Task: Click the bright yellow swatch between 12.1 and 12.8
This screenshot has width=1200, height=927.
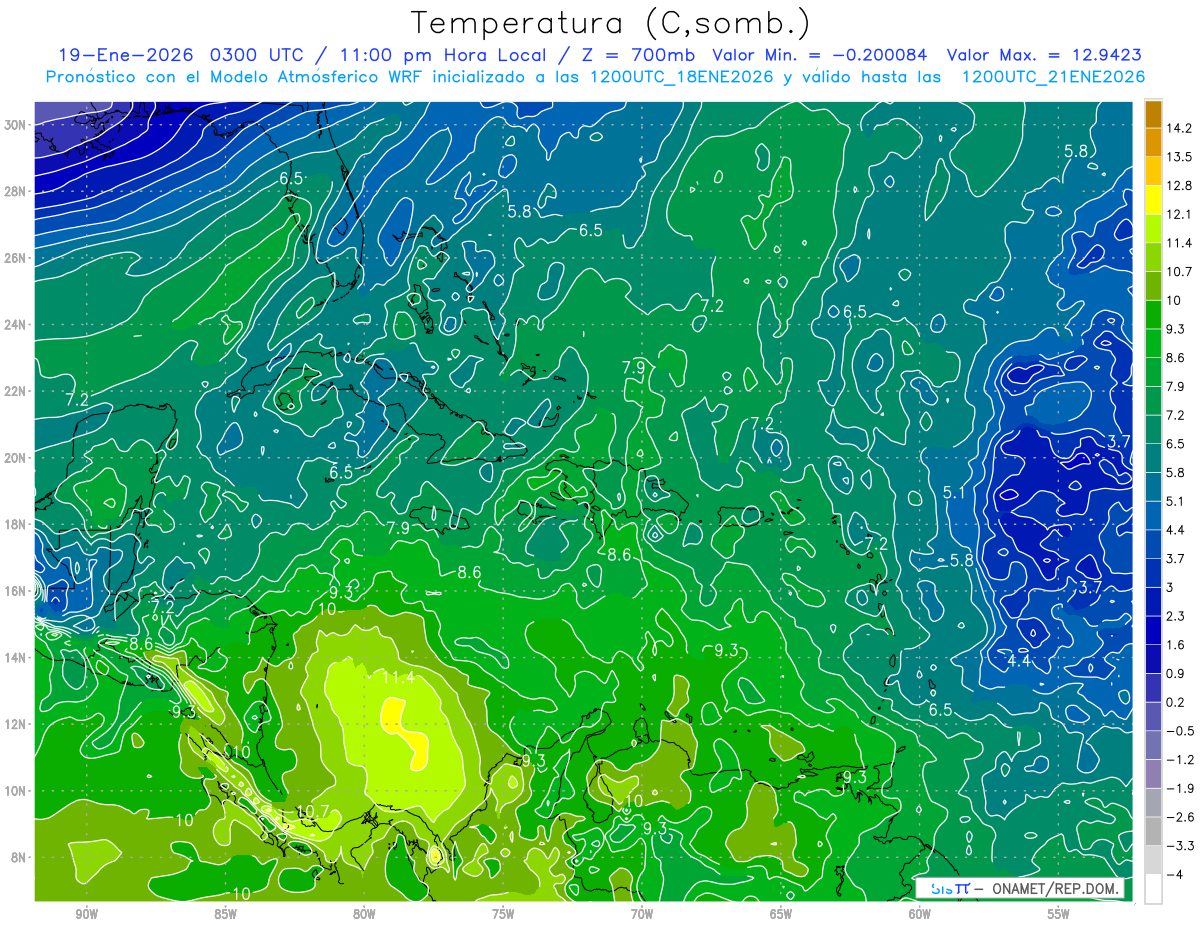Action: point(1153,200)
